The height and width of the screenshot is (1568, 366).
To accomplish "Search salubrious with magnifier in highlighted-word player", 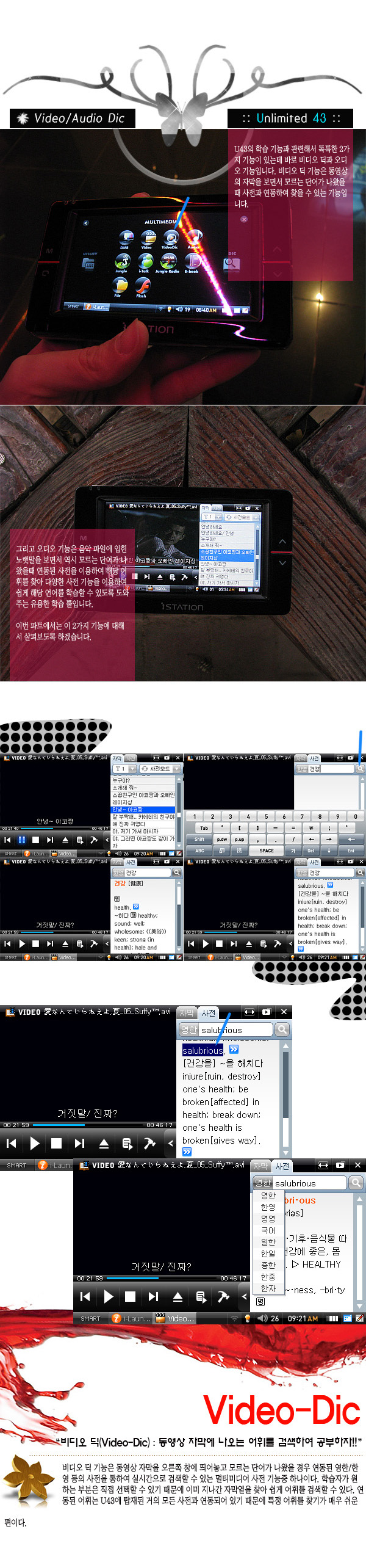I will (x=282, y=1029).
